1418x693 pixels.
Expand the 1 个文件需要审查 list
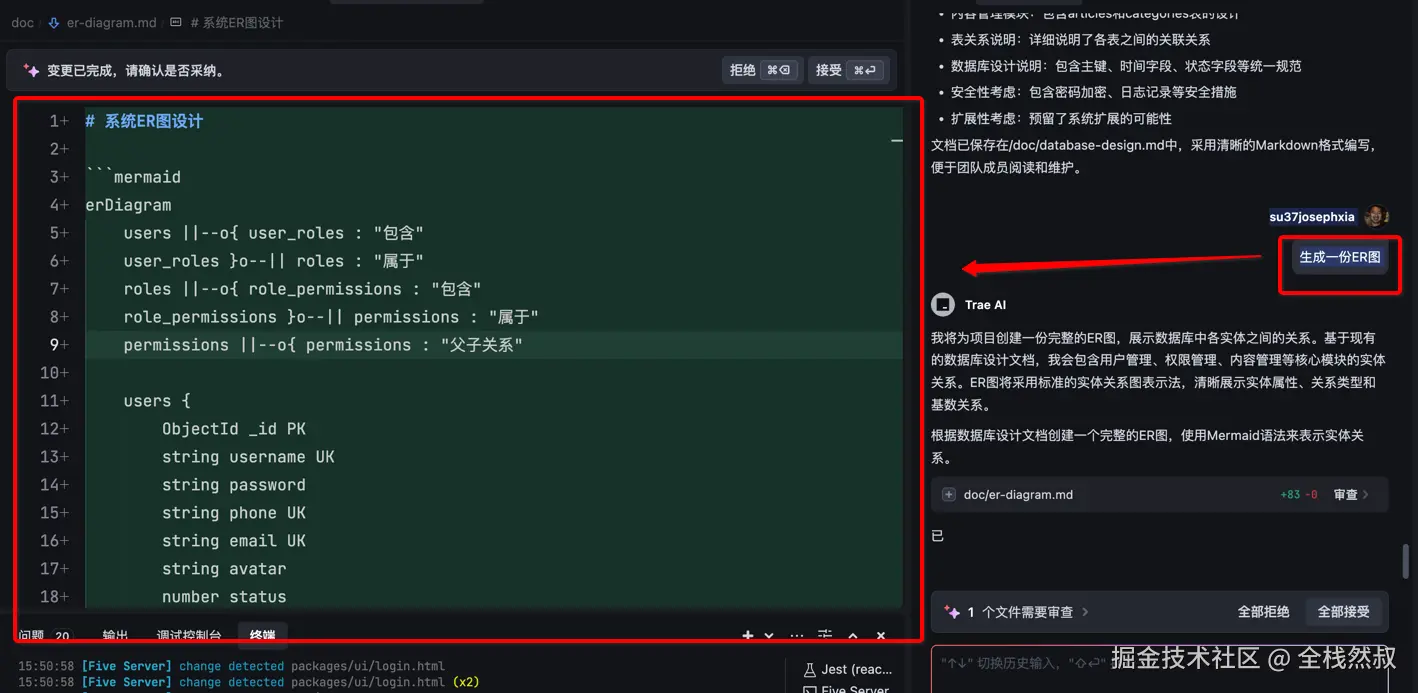click(1085, 612)
